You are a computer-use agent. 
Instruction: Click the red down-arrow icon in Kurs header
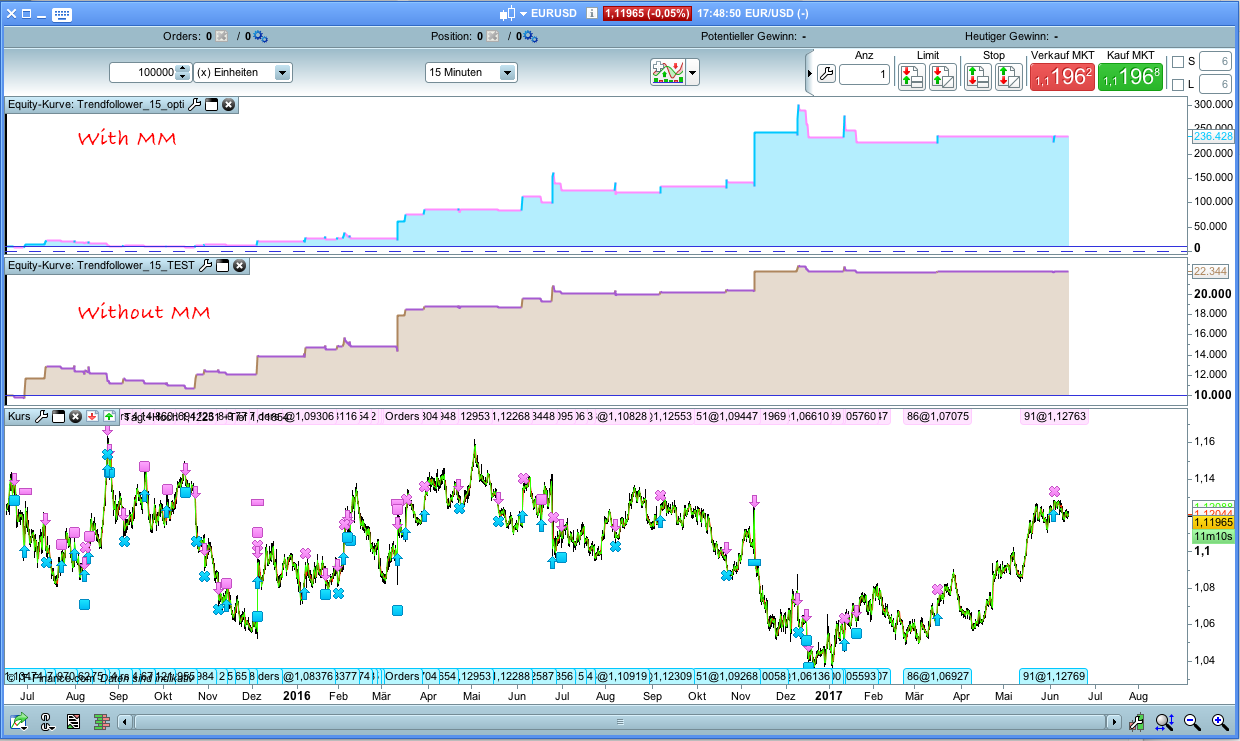(x=91, y=416)
